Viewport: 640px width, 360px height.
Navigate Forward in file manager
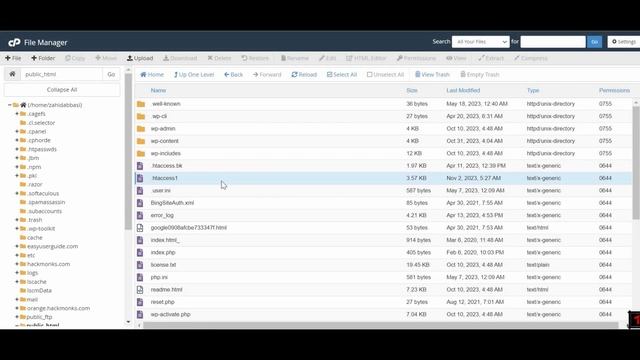click(x=267, y=75)
